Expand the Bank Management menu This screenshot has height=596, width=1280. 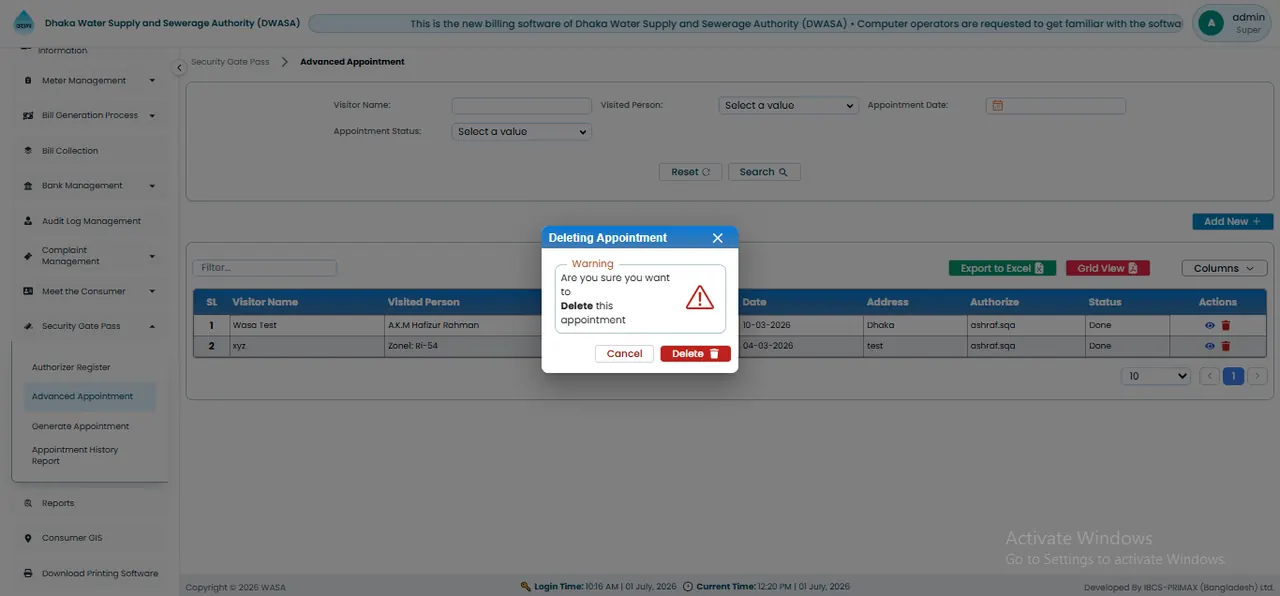91,186
